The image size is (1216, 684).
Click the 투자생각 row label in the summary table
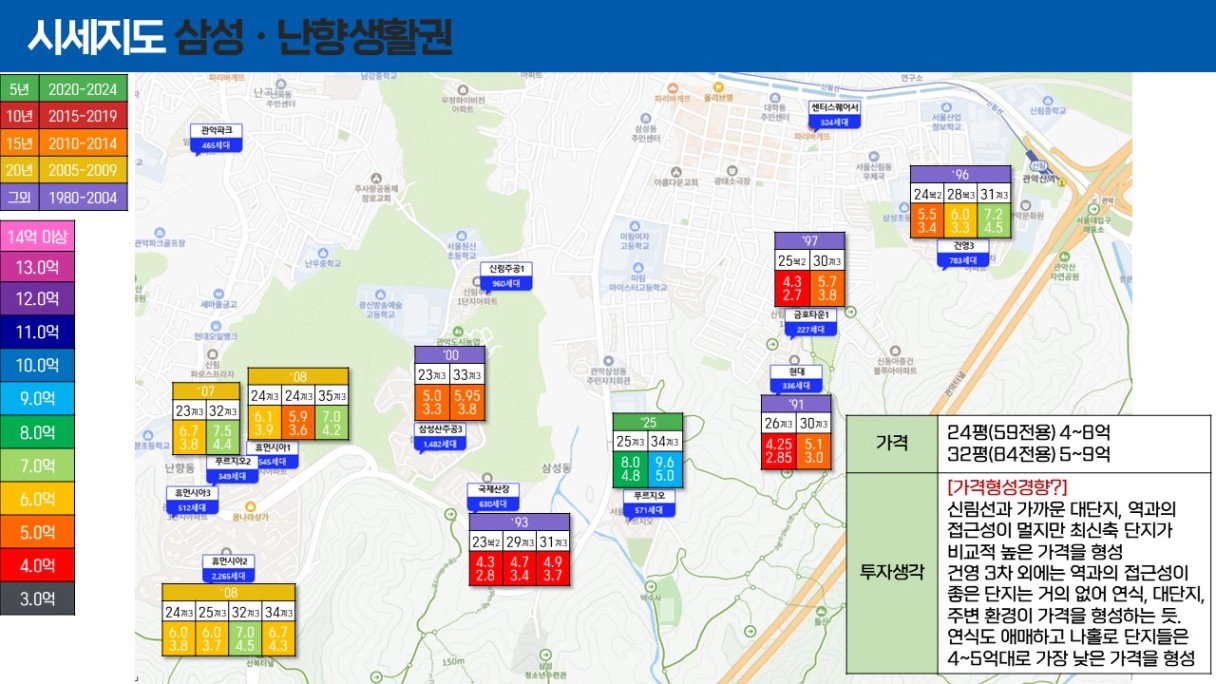(x=892, y=572)
